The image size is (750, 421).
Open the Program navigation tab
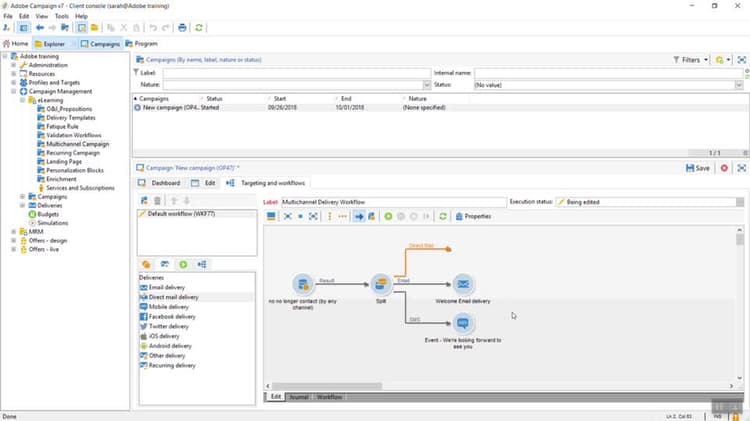click(x=142, y=44)
